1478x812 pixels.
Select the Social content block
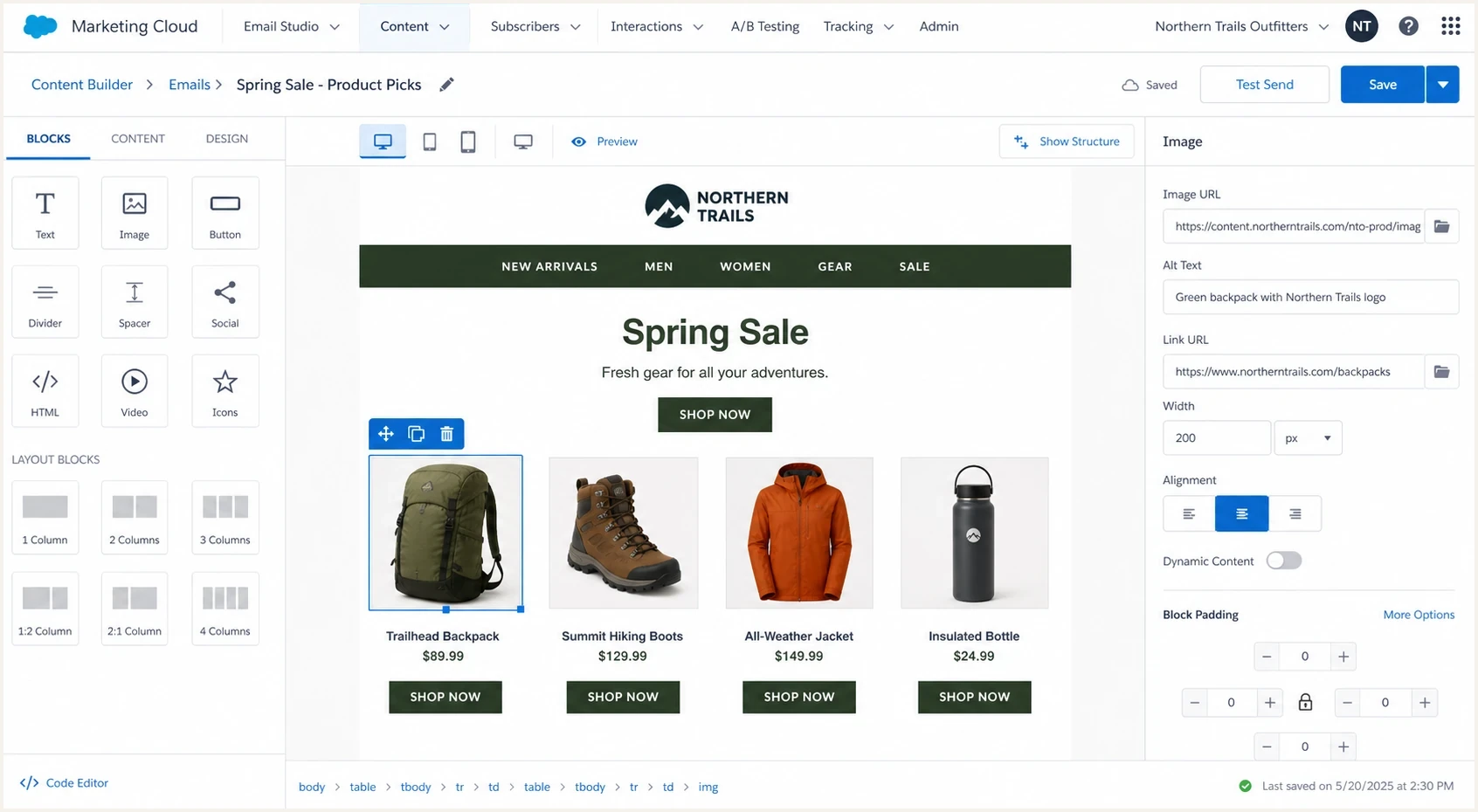click(225, 302)
